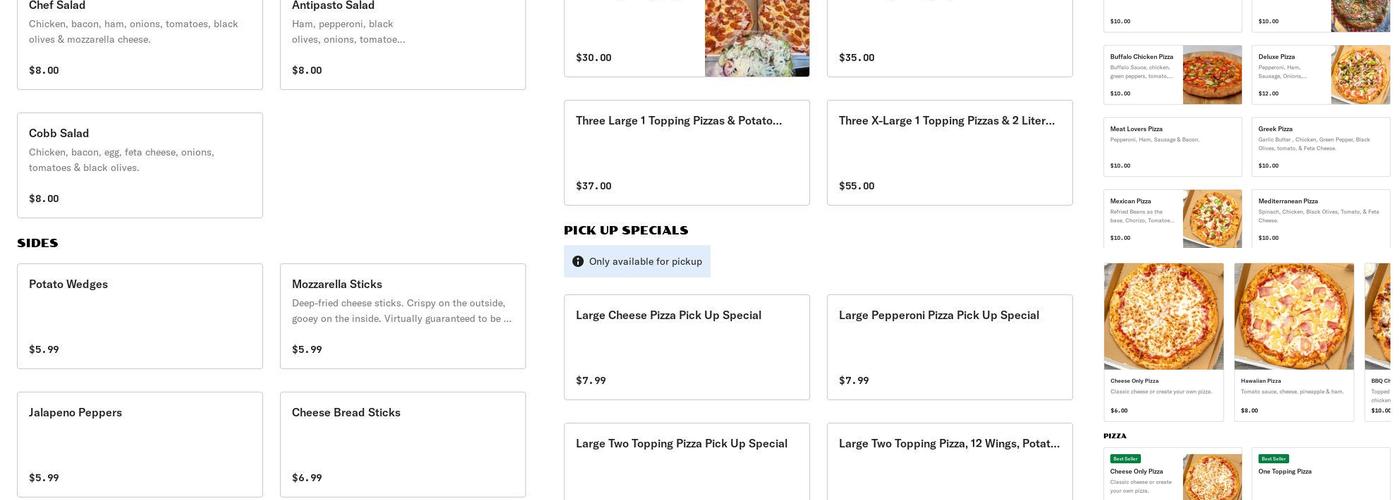Choose the Mozzarella Sticks side

(402, 316)
